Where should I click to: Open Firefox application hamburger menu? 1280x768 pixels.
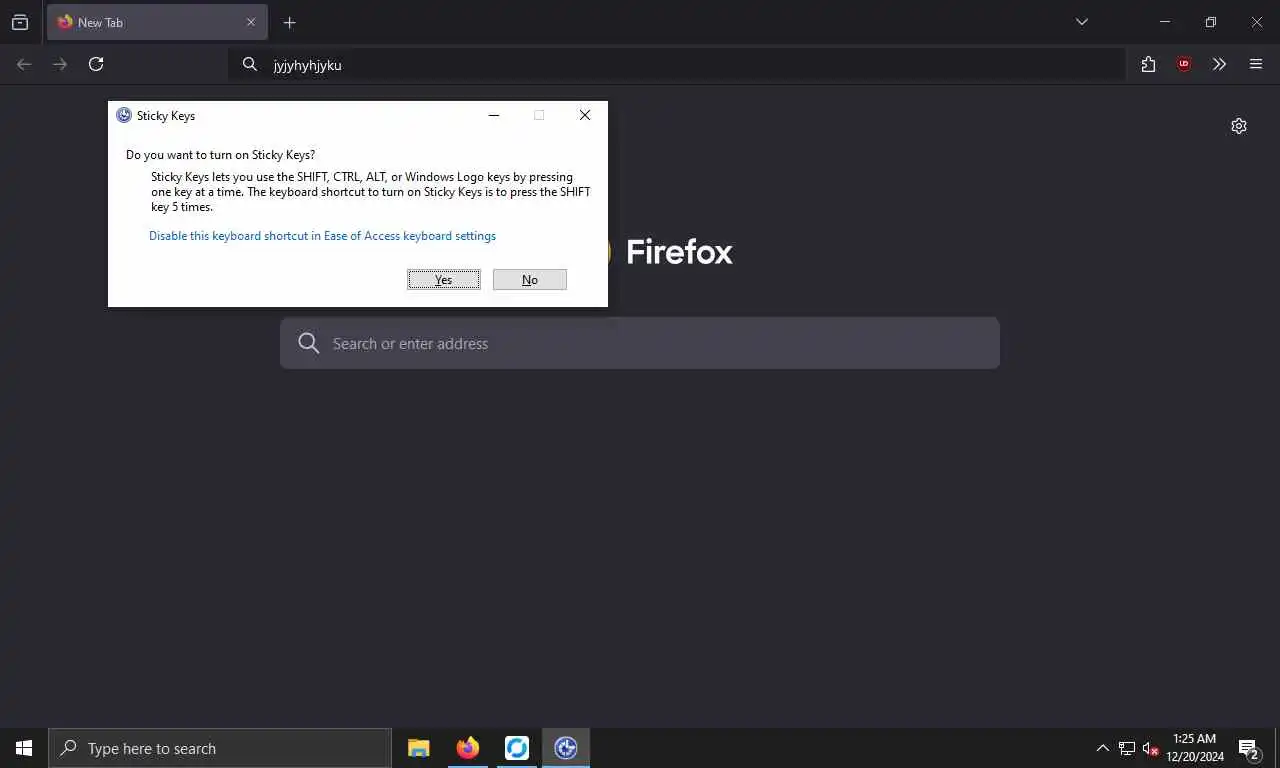point(1256,64)
